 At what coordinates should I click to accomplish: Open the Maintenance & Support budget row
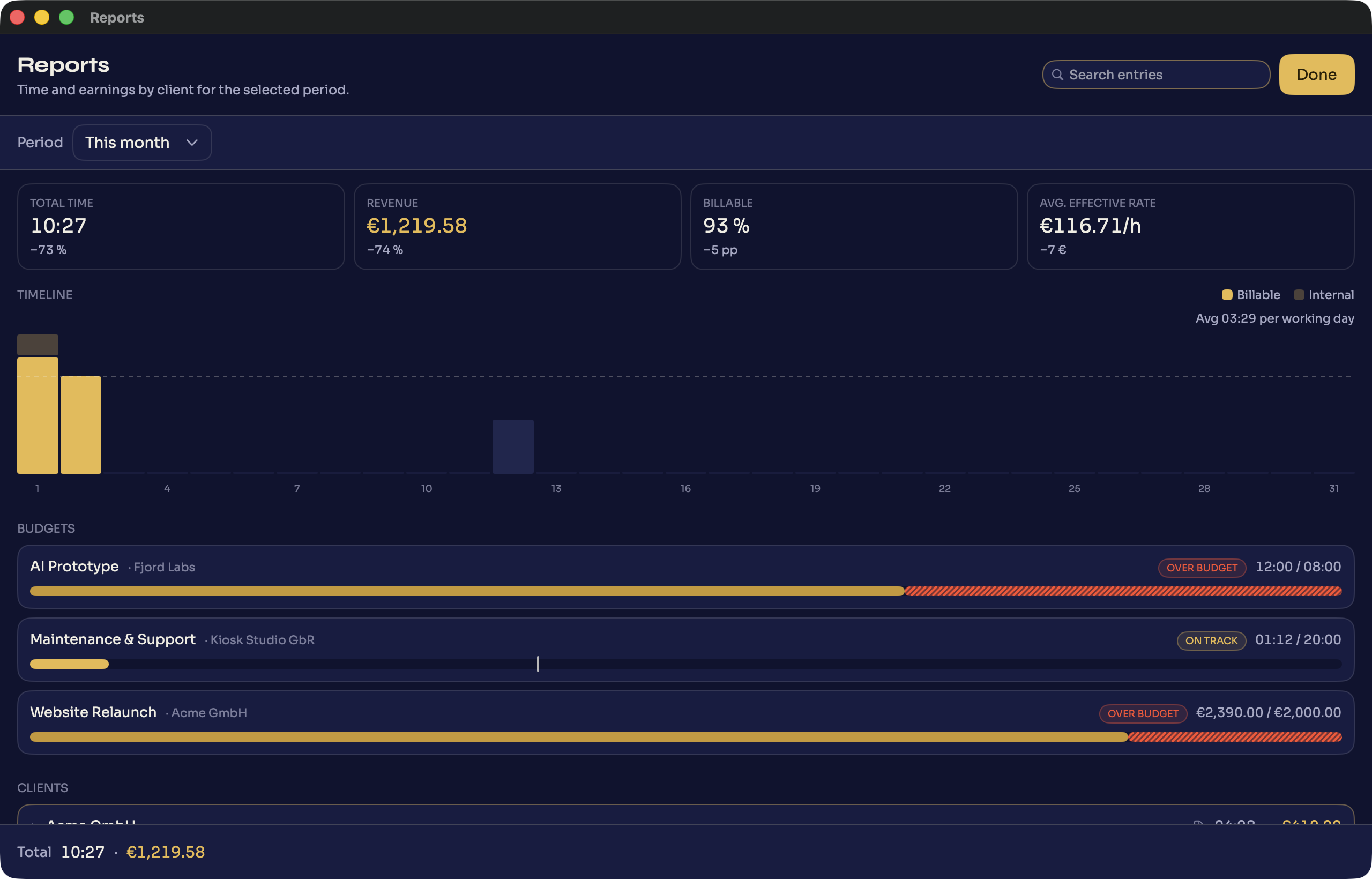pos(686,650)
